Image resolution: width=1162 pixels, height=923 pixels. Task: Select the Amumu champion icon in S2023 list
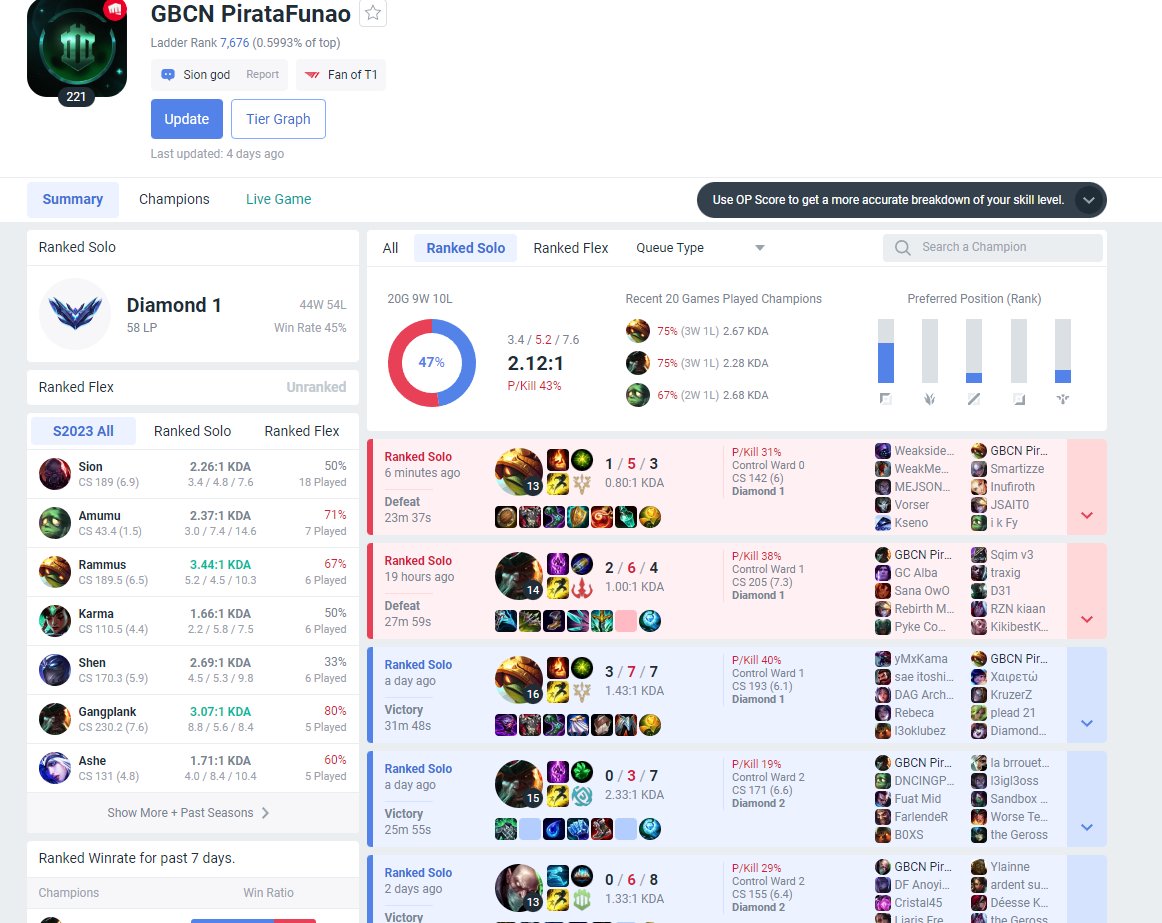55,523
